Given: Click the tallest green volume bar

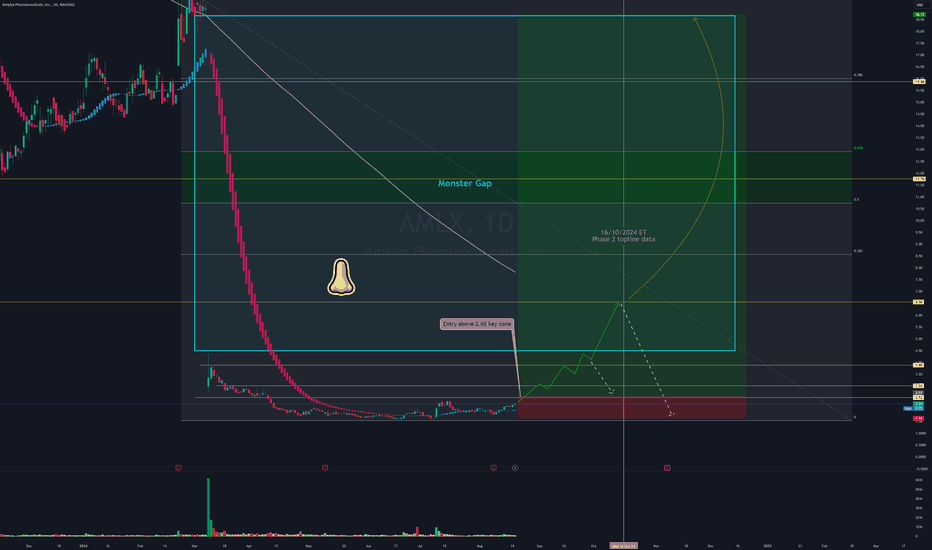Looking at the screenshot, I should [x=209, y=507].
